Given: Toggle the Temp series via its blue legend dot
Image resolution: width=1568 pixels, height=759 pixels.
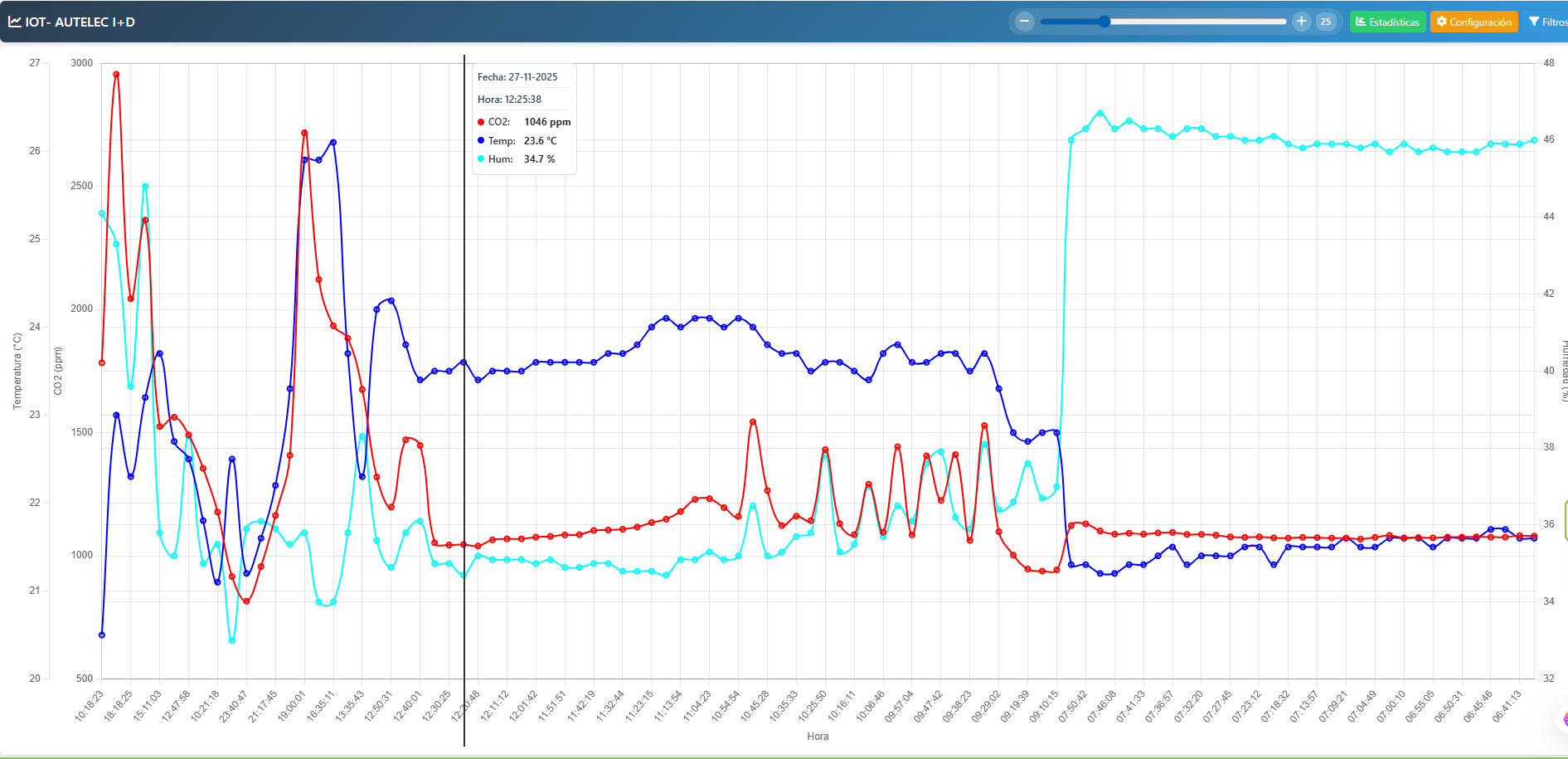Looking at the screenshot, I should click(481, 140).
